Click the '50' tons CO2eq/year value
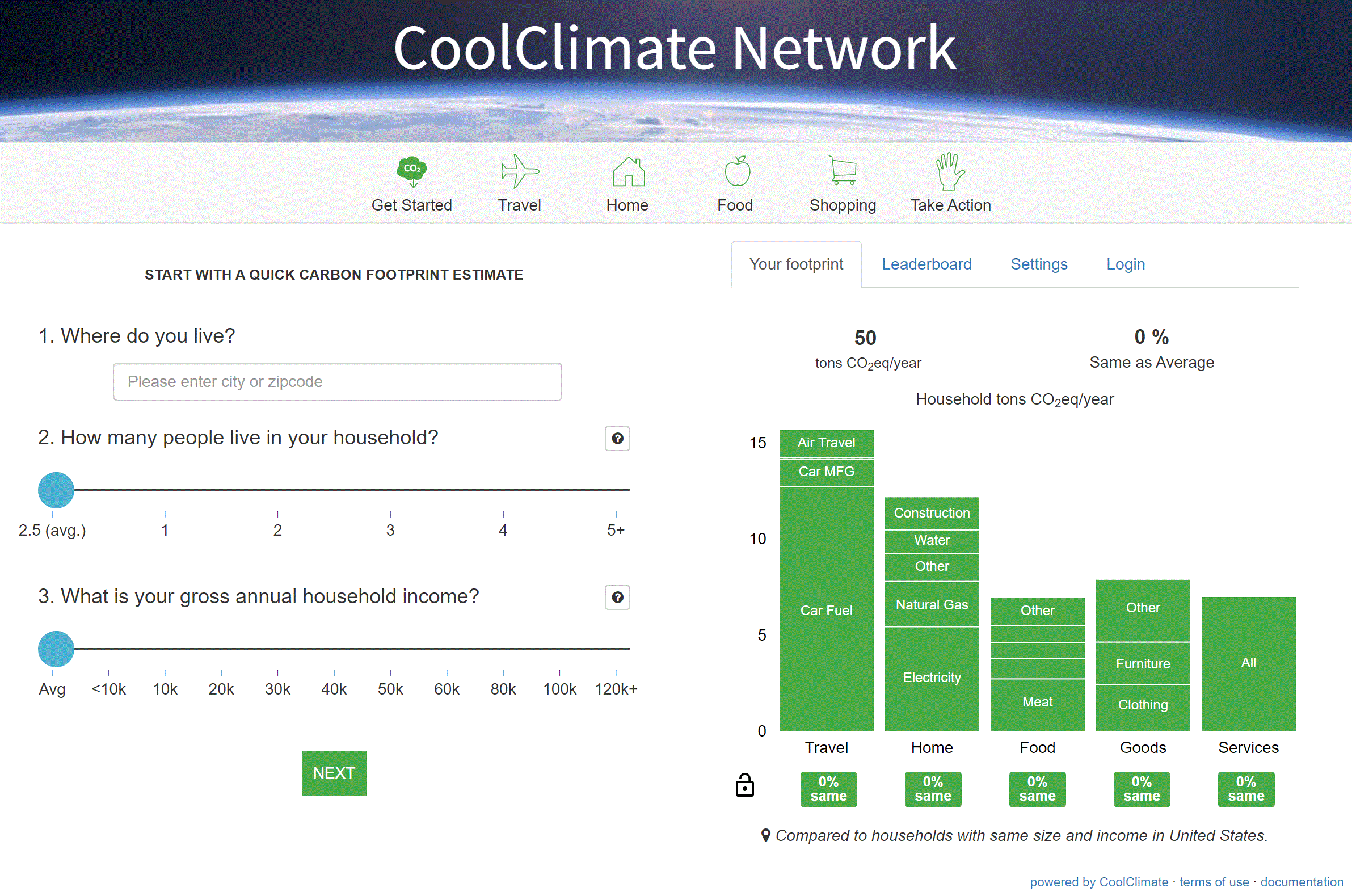1352x896 pixels. coord(865,338)
